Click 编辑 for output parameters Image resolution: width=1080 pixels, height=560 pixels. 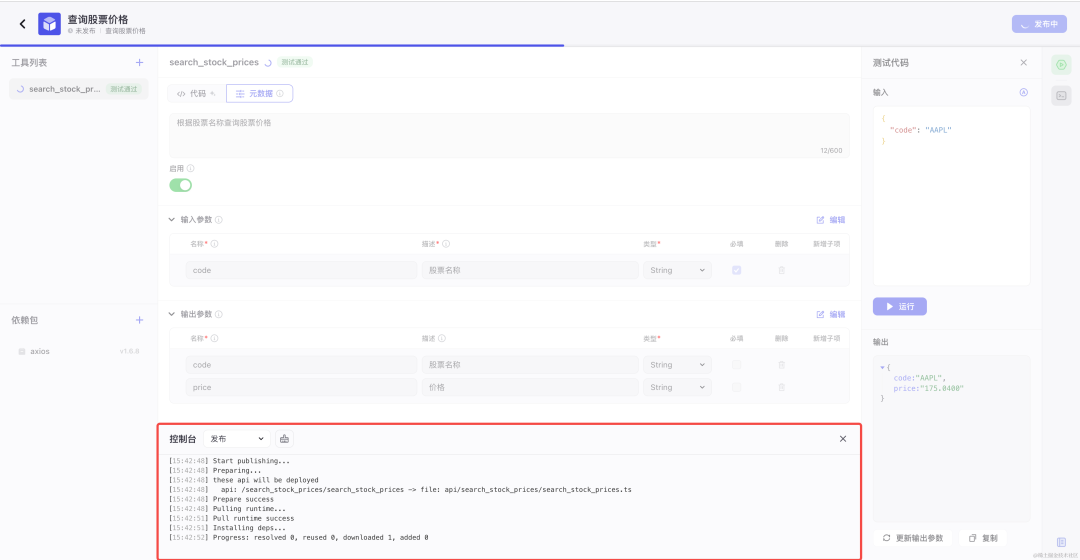(x=831, y=314)
